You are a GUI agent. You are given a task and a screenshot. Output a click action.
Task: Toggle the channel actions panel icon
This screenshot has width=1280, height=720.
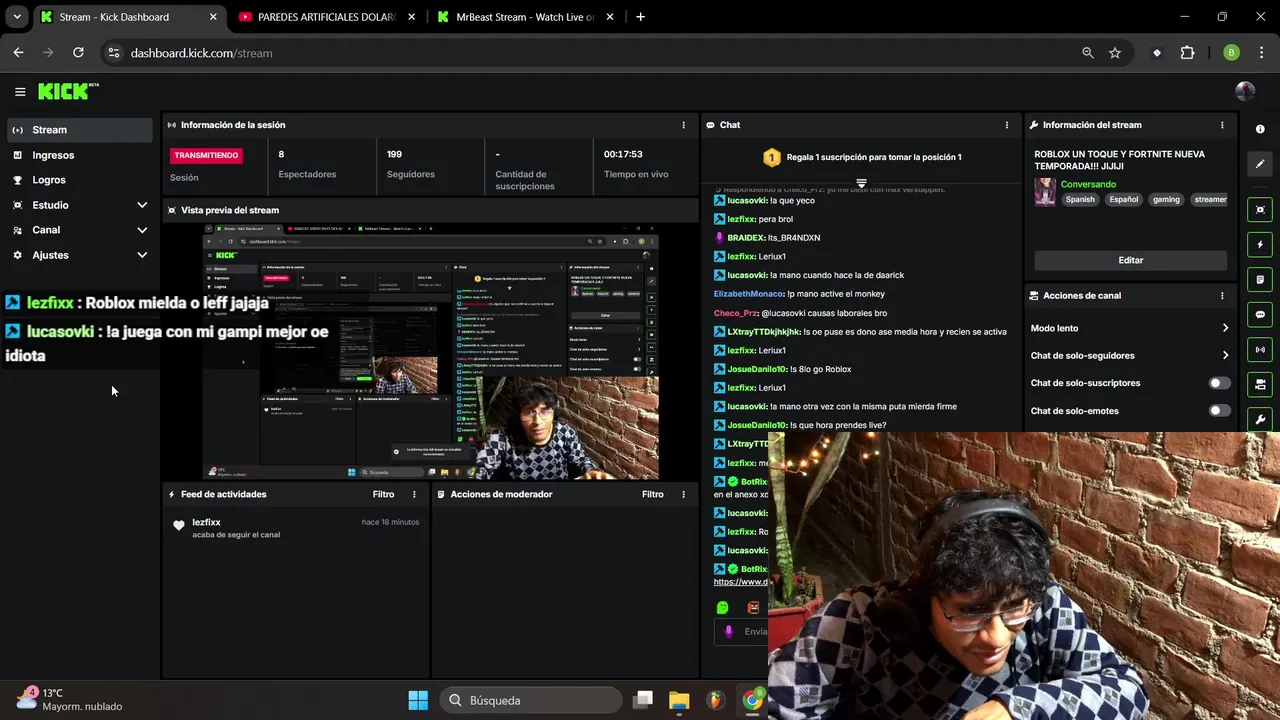pyautogui.click(x=1260, y=384)
